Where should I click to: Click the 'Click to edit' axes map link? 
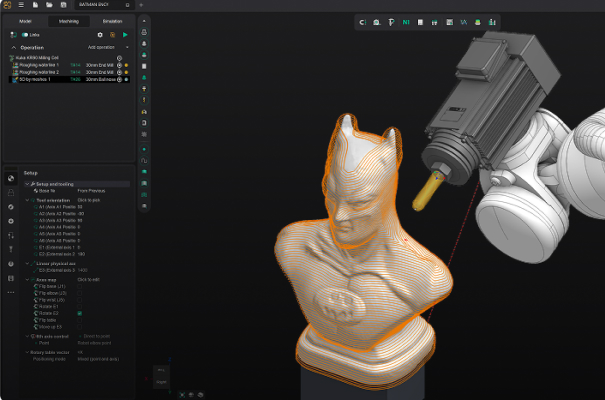click(90, 279)
